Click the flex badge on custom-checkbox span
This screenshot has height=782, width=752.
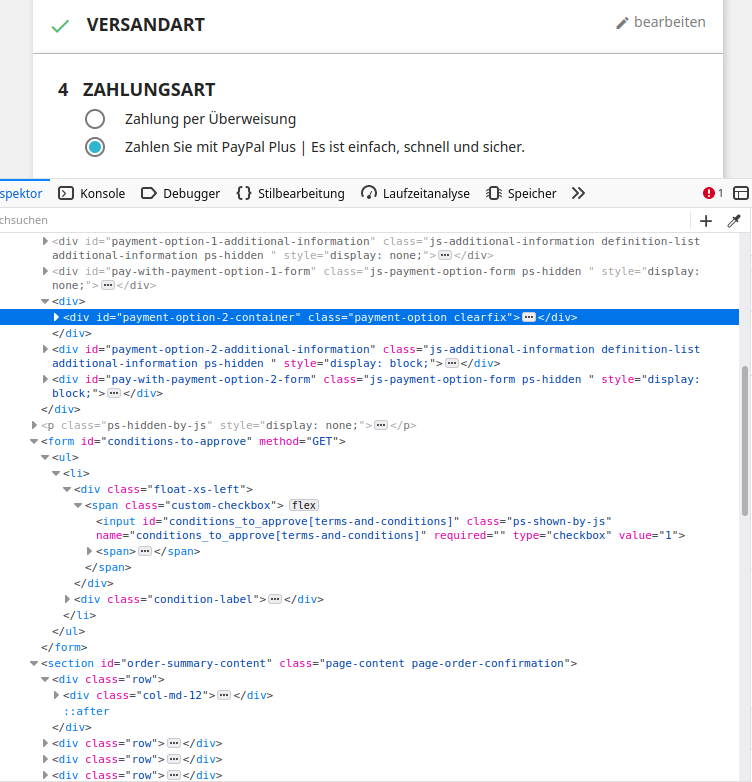click(304, 505)
